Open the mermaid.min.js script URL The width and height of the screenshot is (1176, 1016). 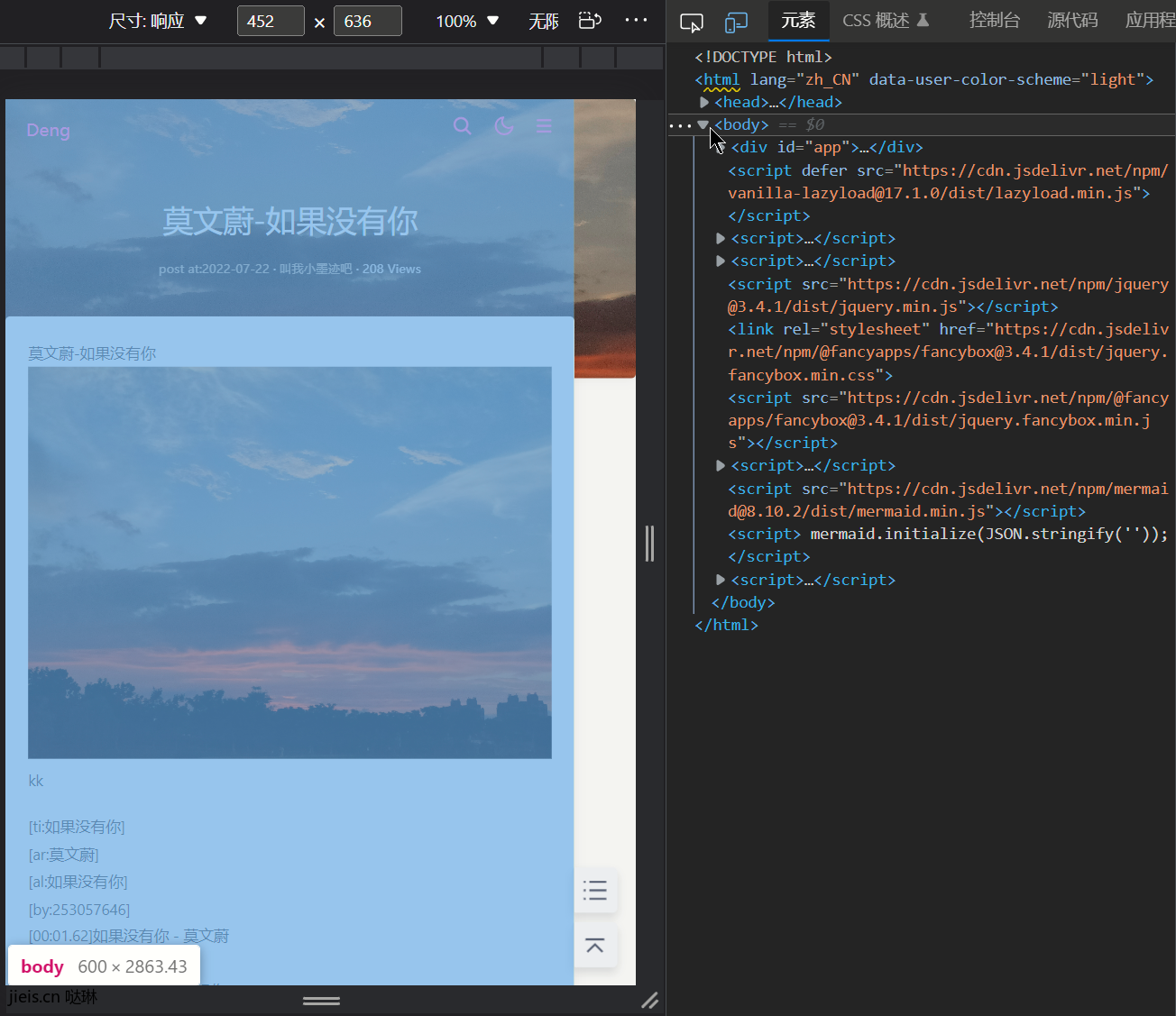pyautogui.click(x=948, y=500)
